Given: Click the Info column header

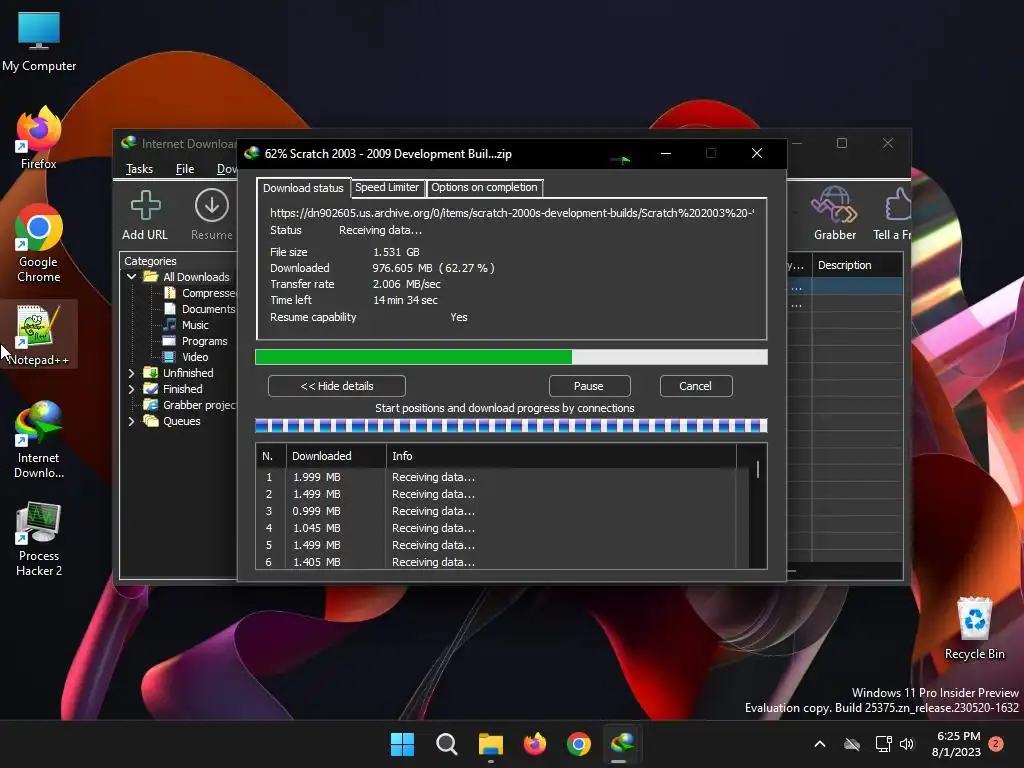Looking at the screenshot, I should [561, 456].
